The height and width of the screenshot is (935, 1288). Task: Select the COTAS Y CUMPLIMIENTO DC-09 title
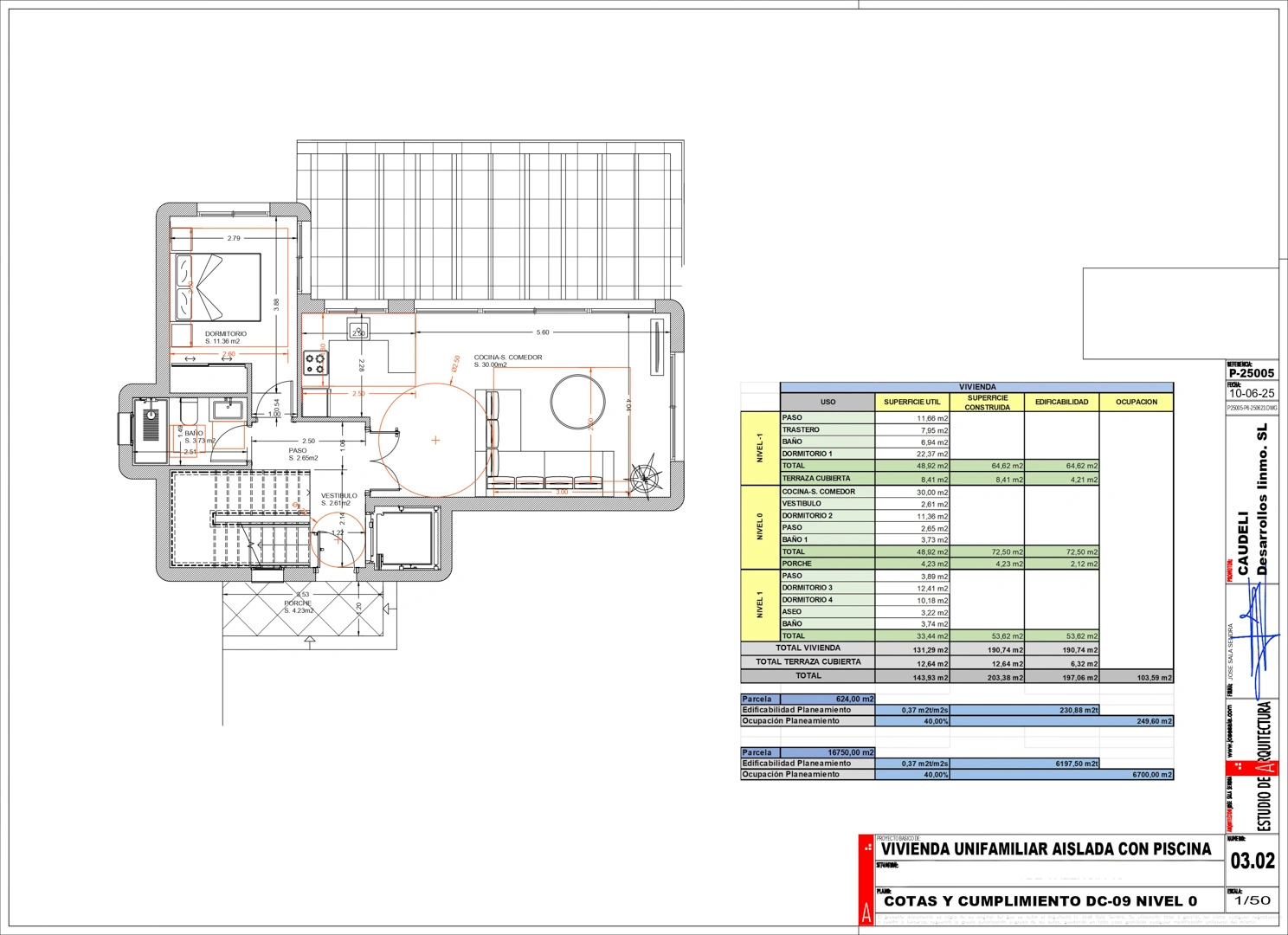(1040, 900)
